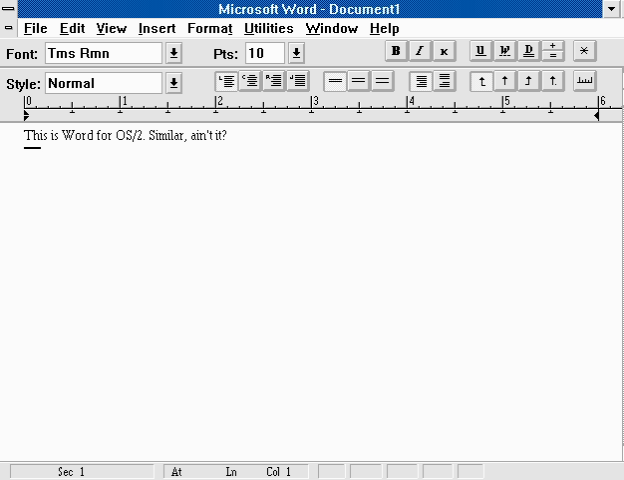Toggle Bold formatting button

[396, 51]
